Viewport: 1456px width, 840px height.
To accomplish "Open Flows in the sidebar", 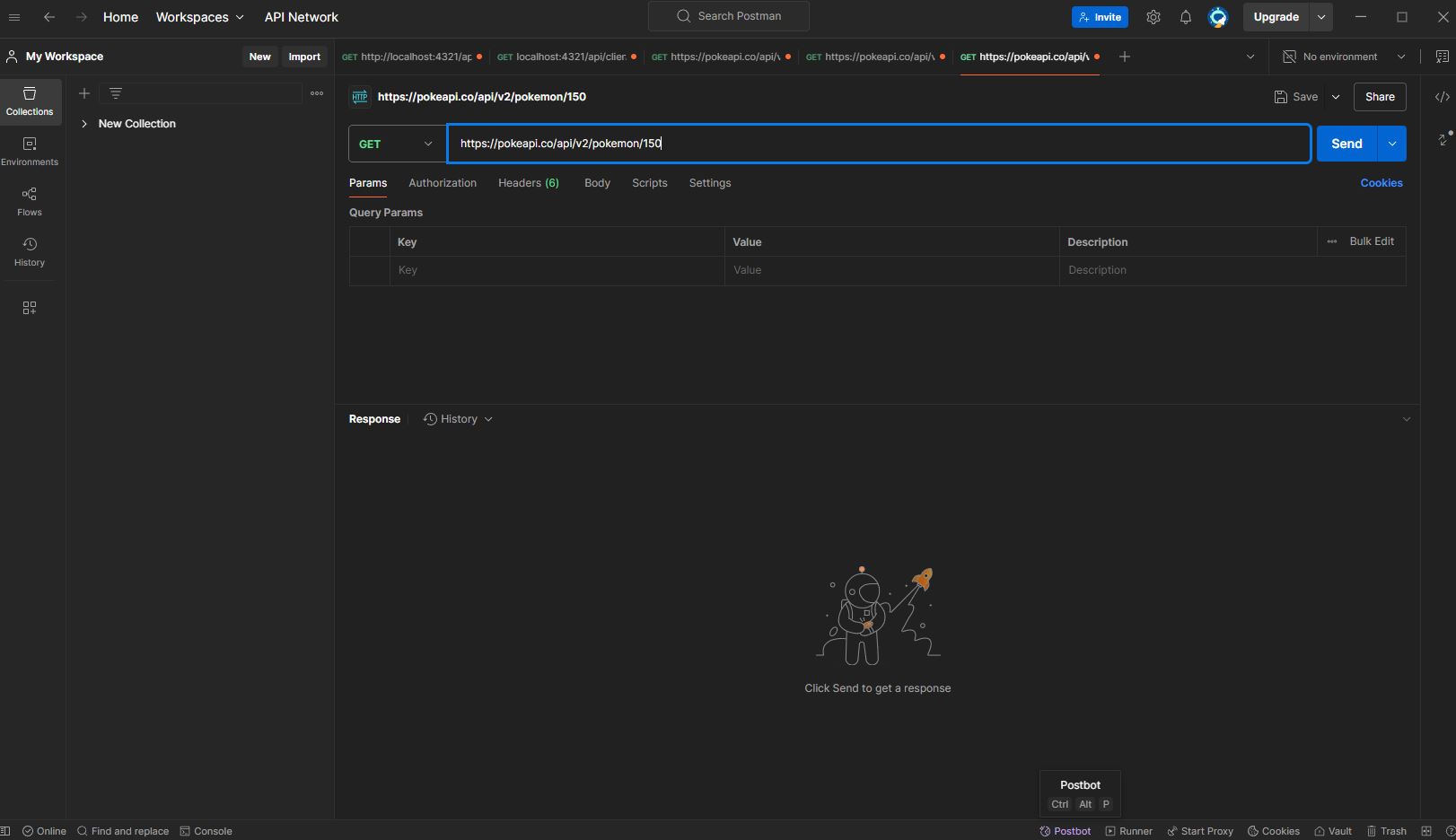I will (x=30, y=202).
